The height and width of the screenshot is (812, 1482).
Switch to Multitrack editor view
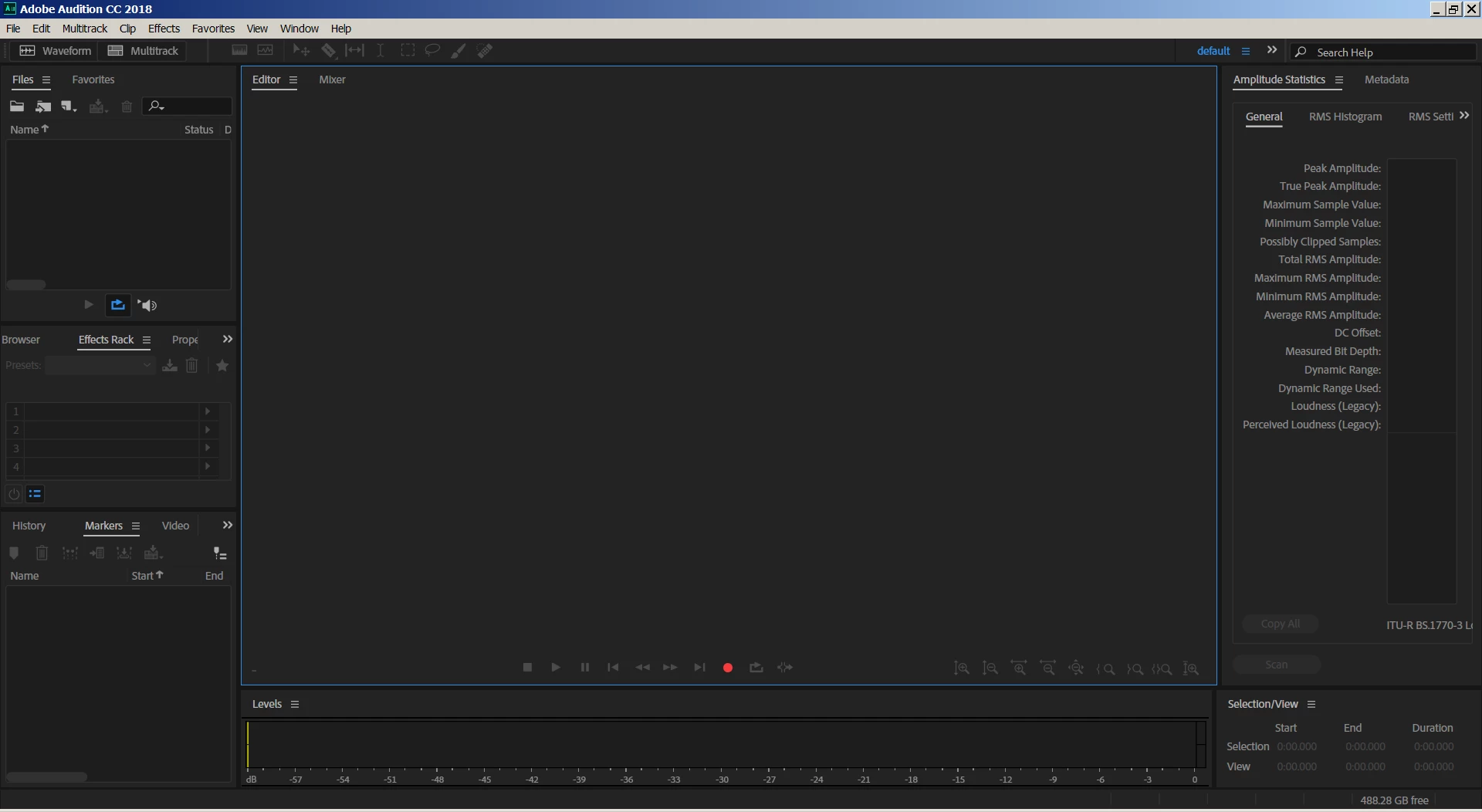click(x=143, y=51)
